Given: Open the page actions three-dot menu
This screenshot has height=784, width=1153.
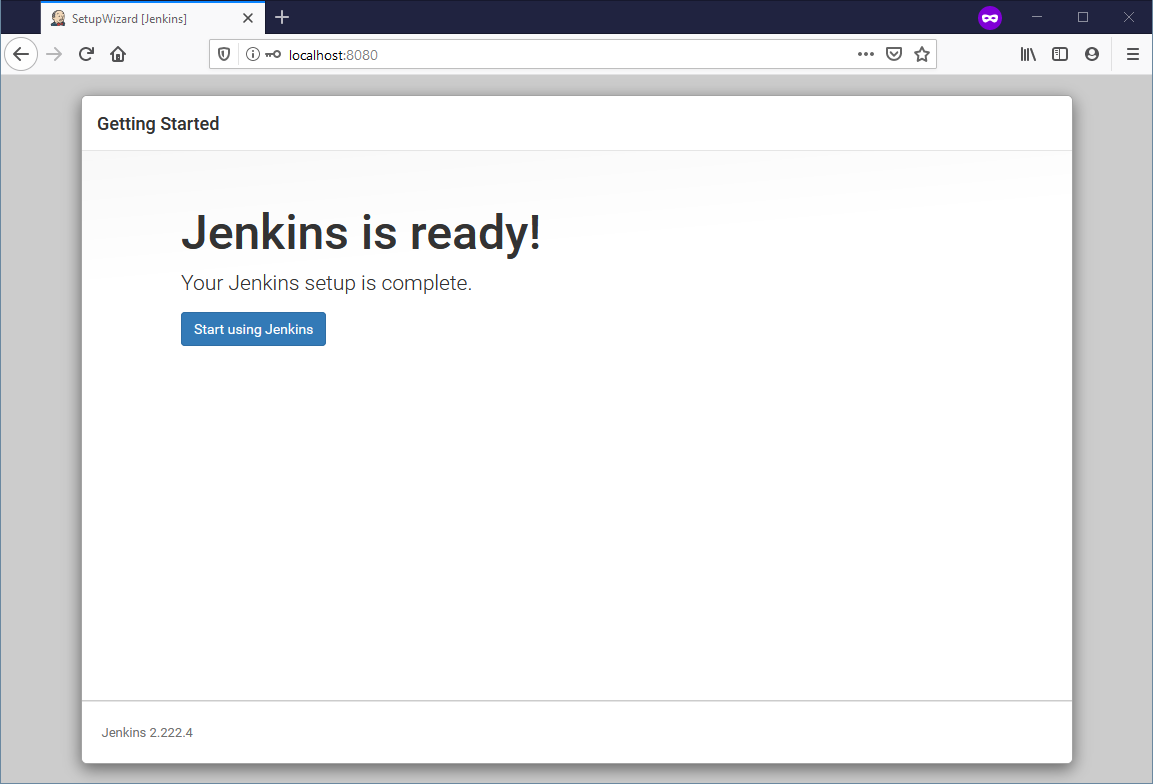Looking at the screenshot, I should [x=866, y=54].
